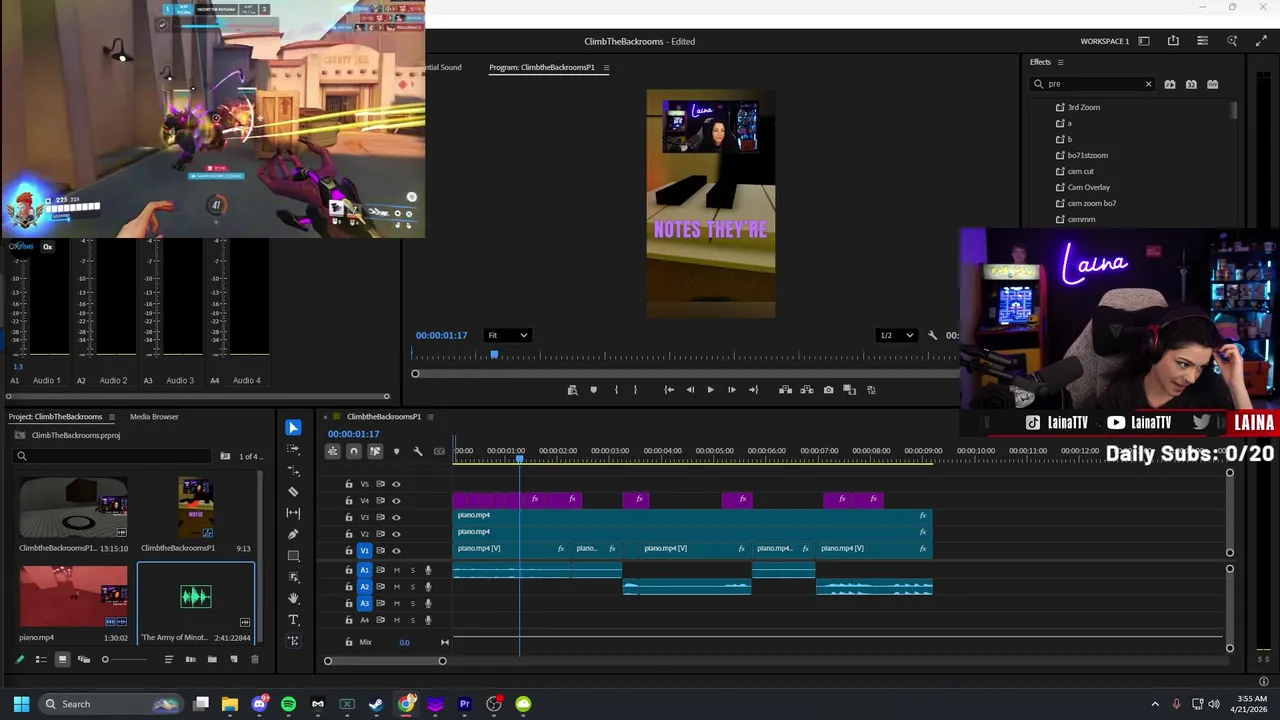Screen dimensions: 1280x720
Task: Export frame with camera icon
Action: coord(828,390)
